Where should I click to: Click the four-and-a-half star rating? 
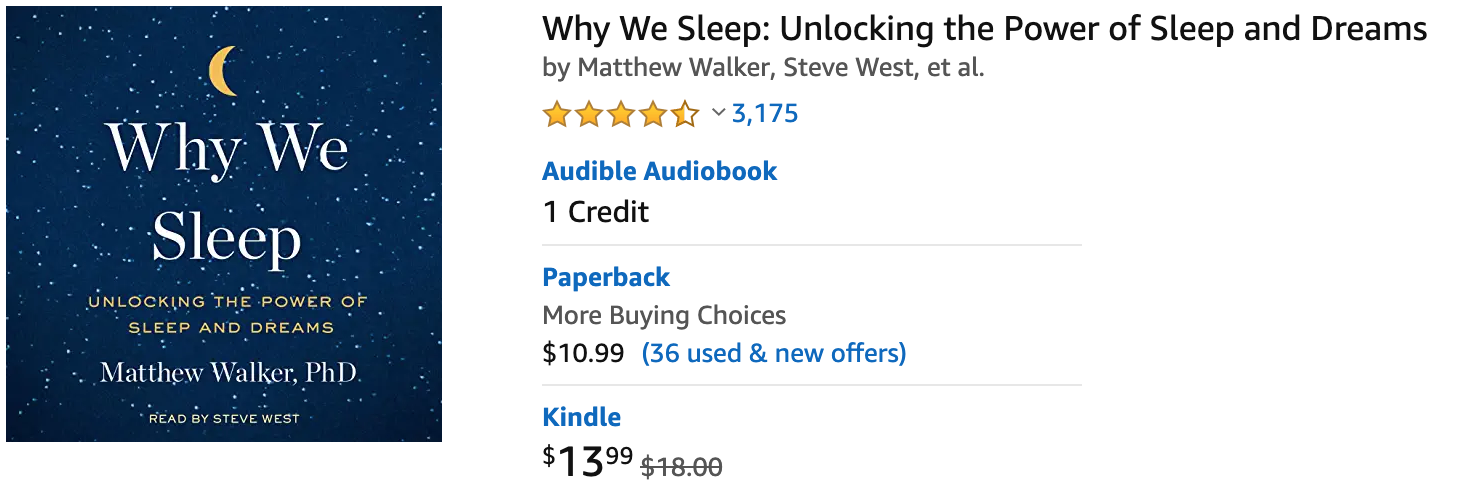click(x=620, y=114)
